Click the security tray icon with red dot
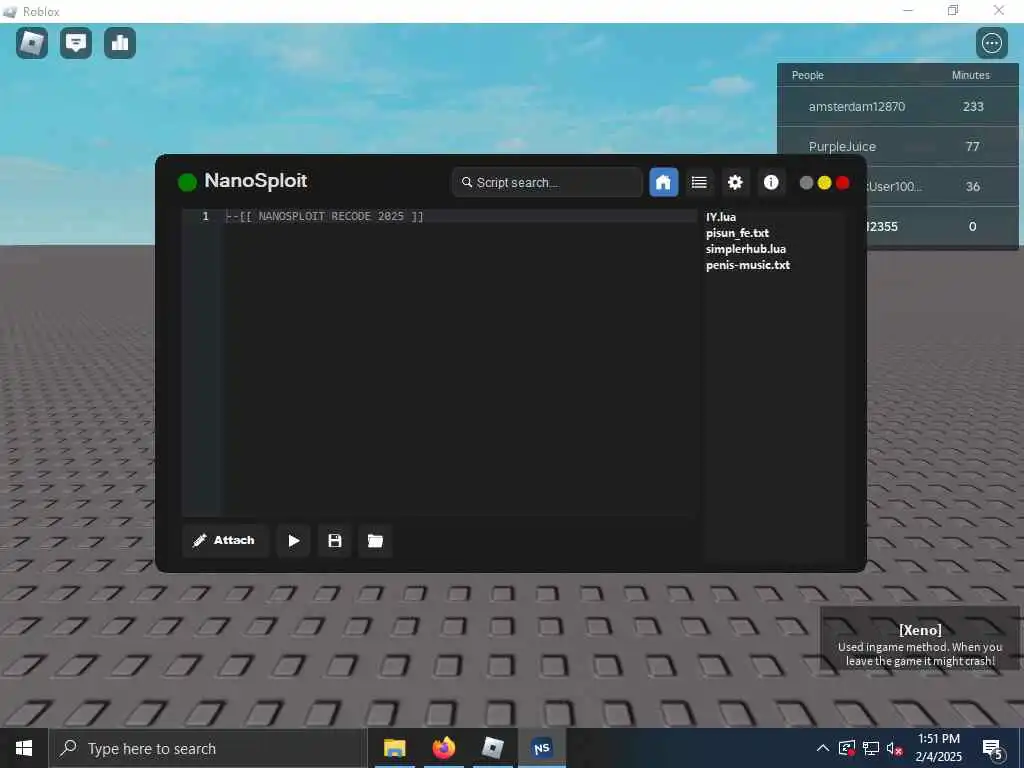This screenshot has width=1024, height=768. pos(846,748)
